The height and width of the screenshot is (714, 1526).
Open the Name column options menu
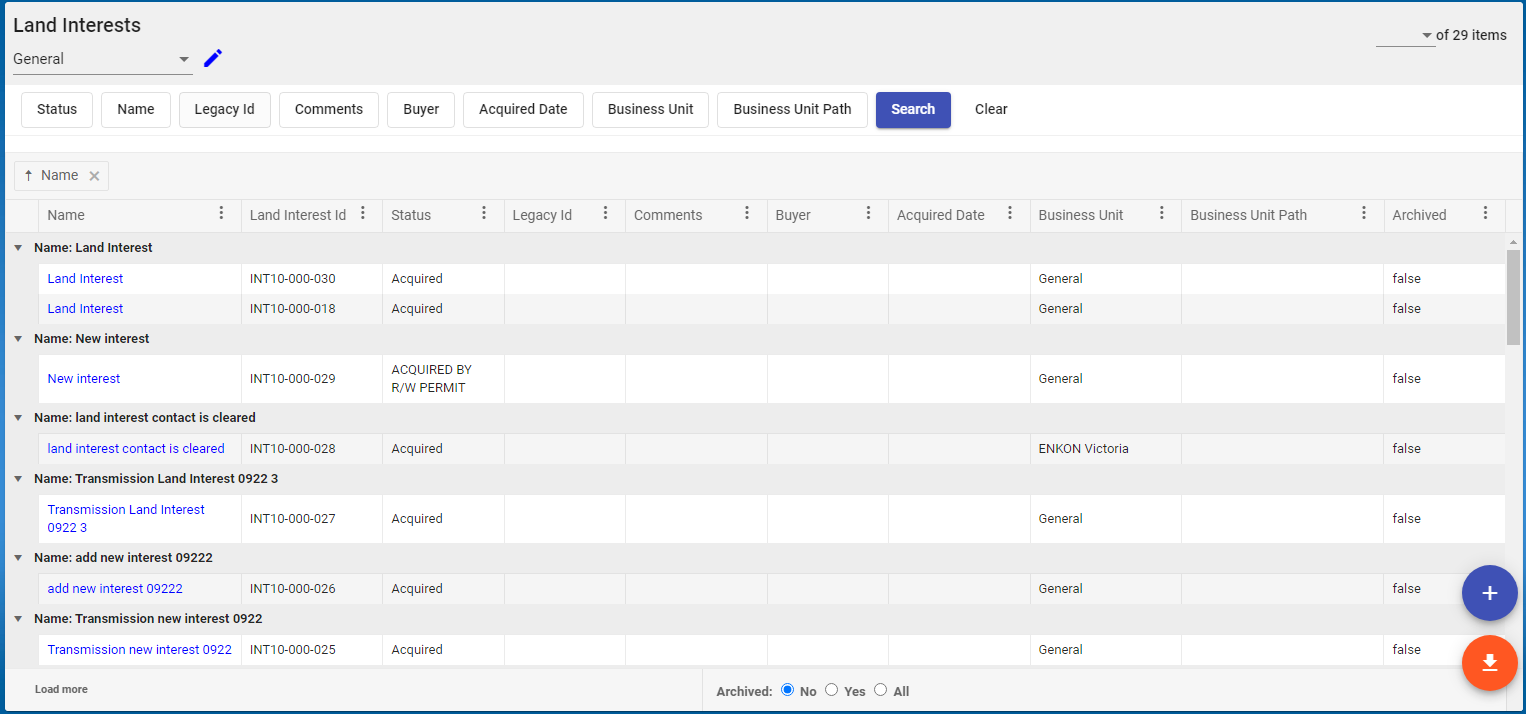click(221, 214)
